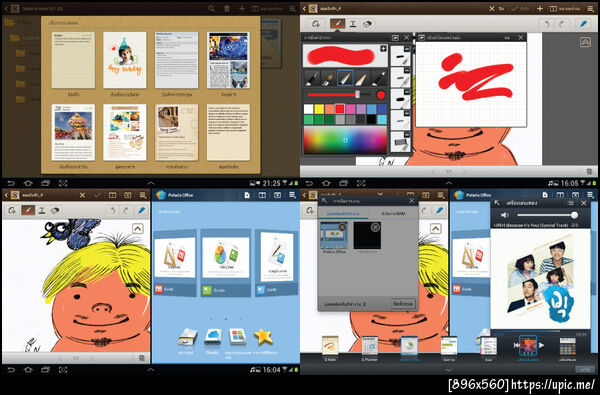This screenshot has height=395, width=600.
Task: Detach the brush settings panel via header icon
Action: pyautogui.click(x=395, y=38)
